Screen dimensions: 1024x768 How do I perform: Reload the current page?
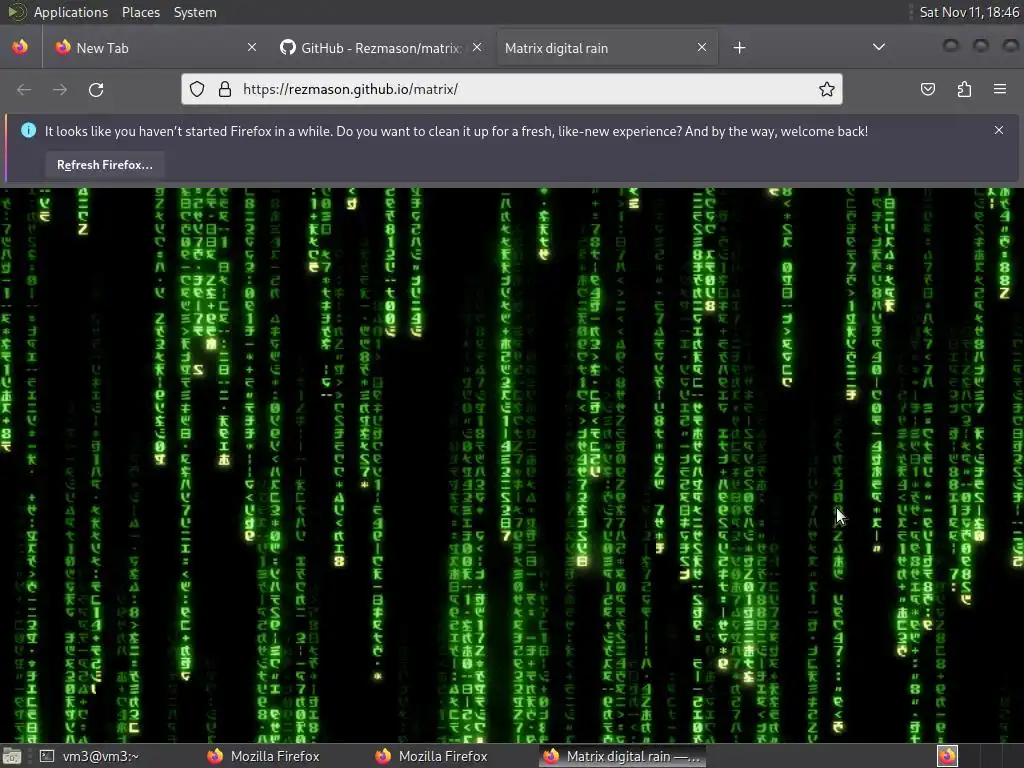pos(96,89)
